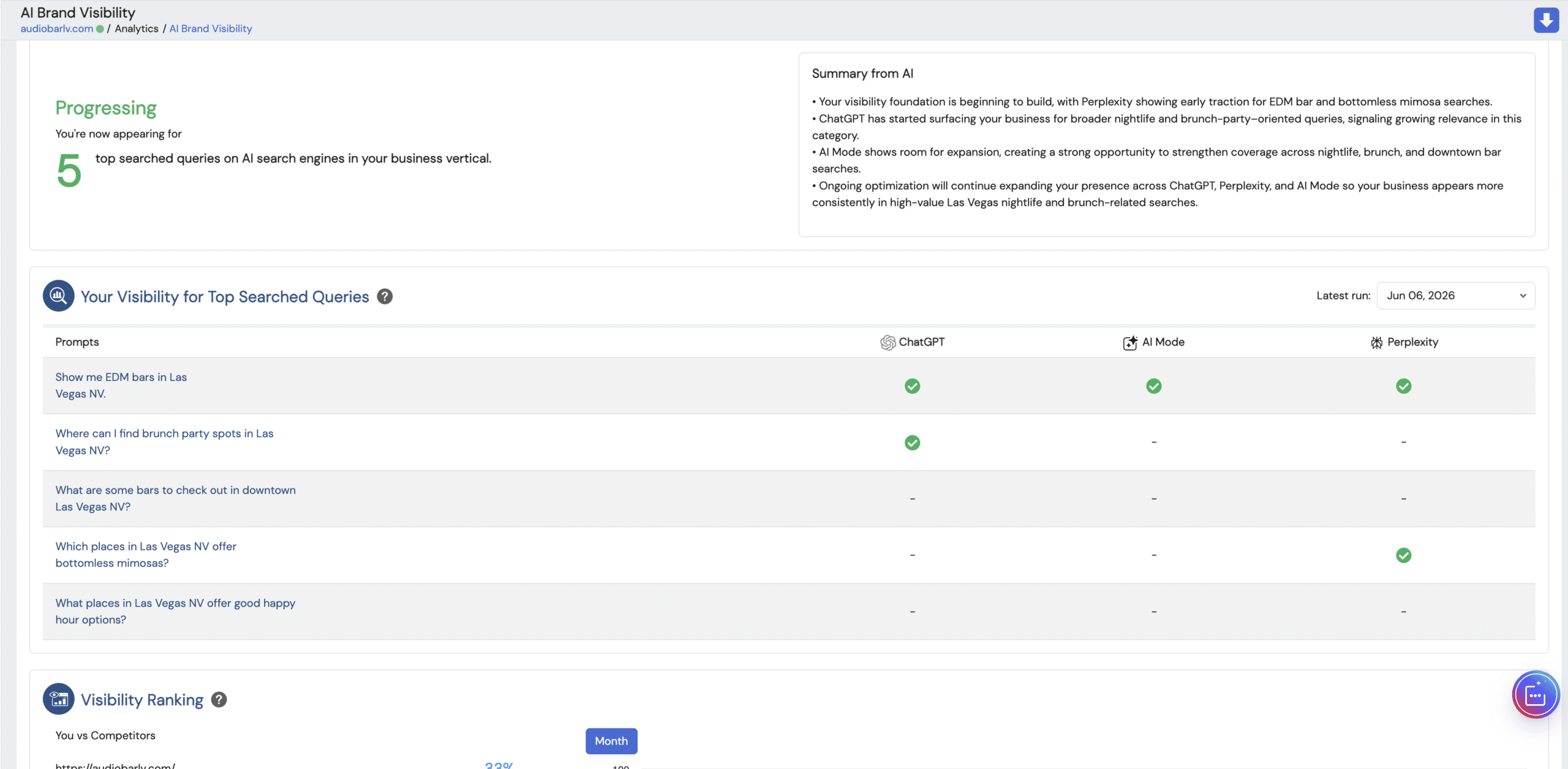Click AI Mode checkmark for EDM bars row
Viewport: 1568px width, 769px height.
point(1154,386)
